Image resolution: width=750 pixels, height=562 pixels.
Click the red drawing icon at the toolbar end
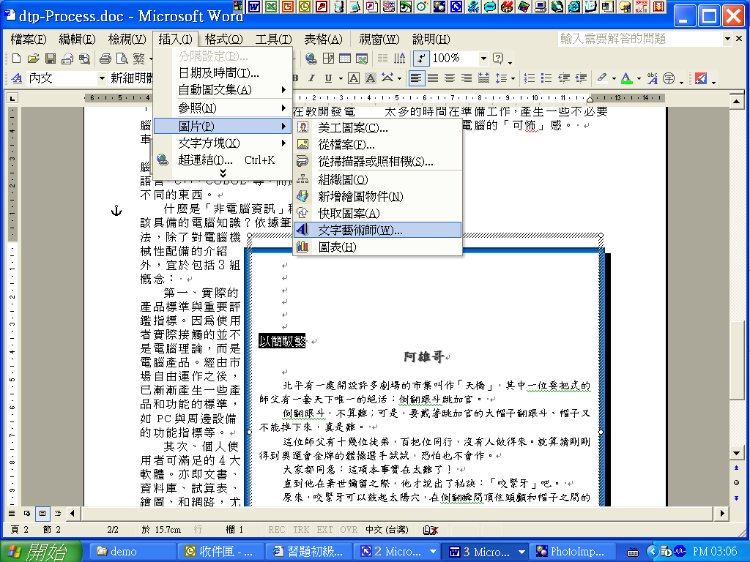tap(701, 78)
